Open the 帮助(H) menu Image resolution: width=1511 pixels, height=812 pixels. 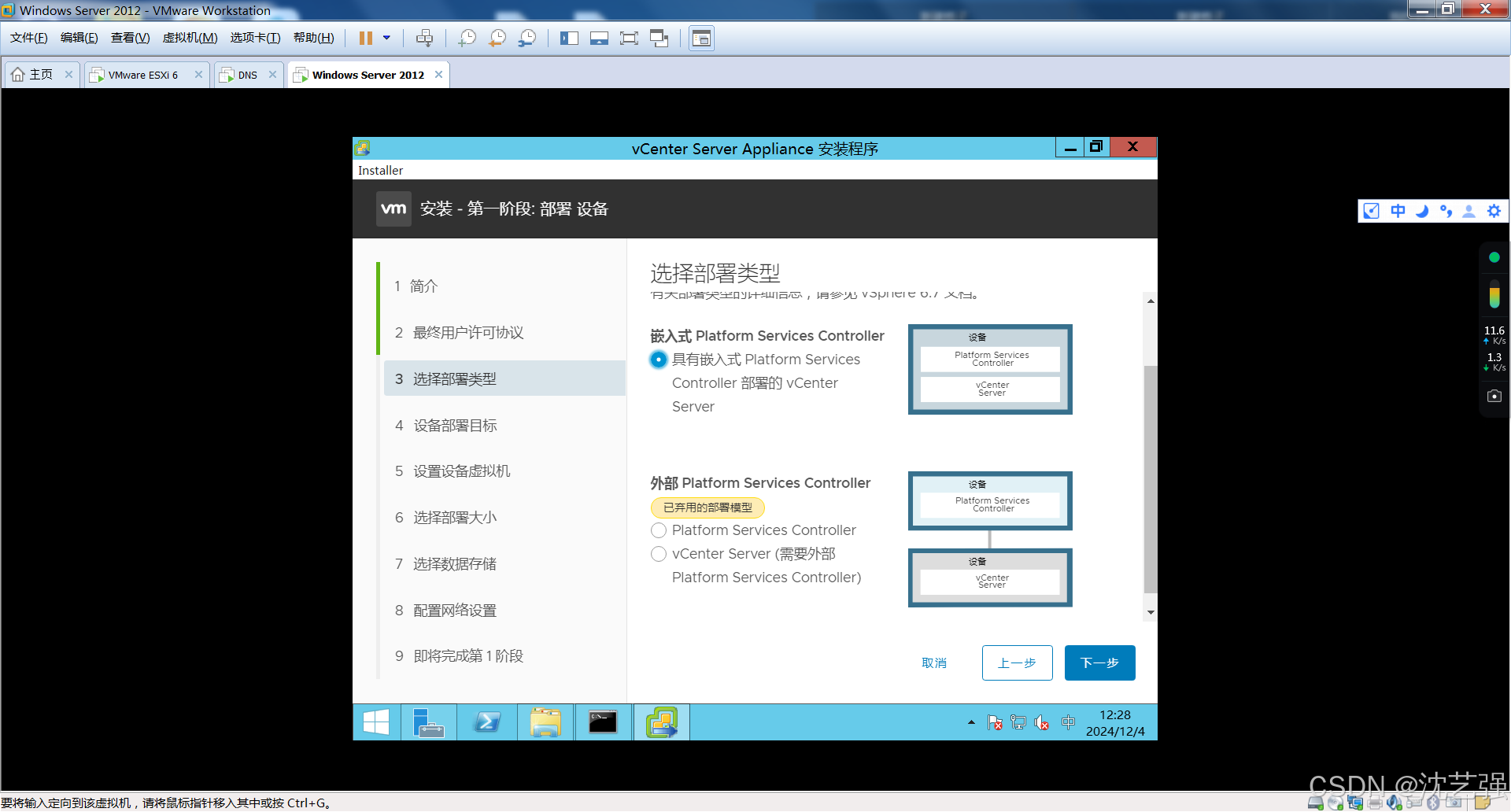click(313, 38)
